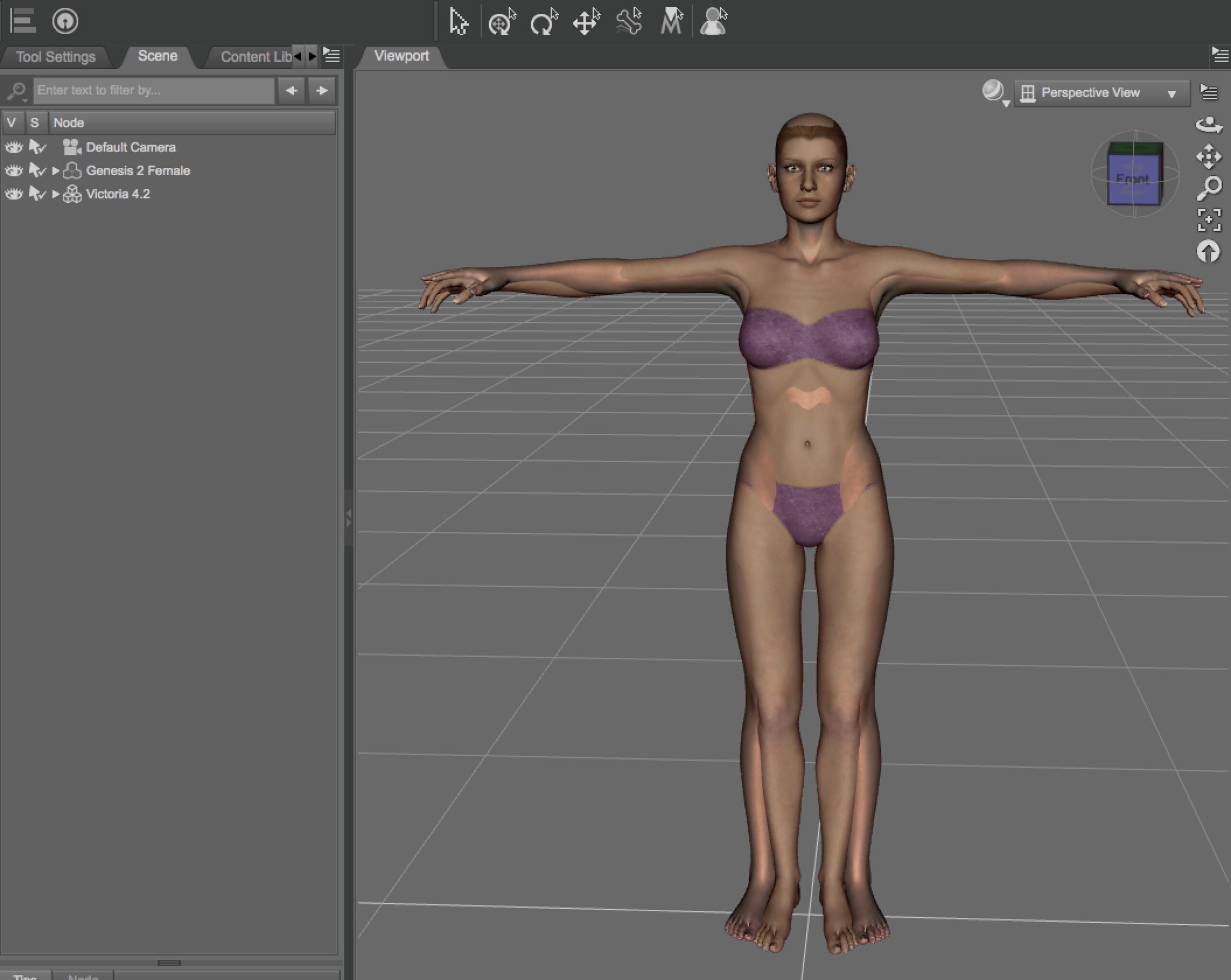Select the Node Selection arrow tool
Viewport: 1231px width, 980px height.
pyautogui.click(x=458, y=22)
